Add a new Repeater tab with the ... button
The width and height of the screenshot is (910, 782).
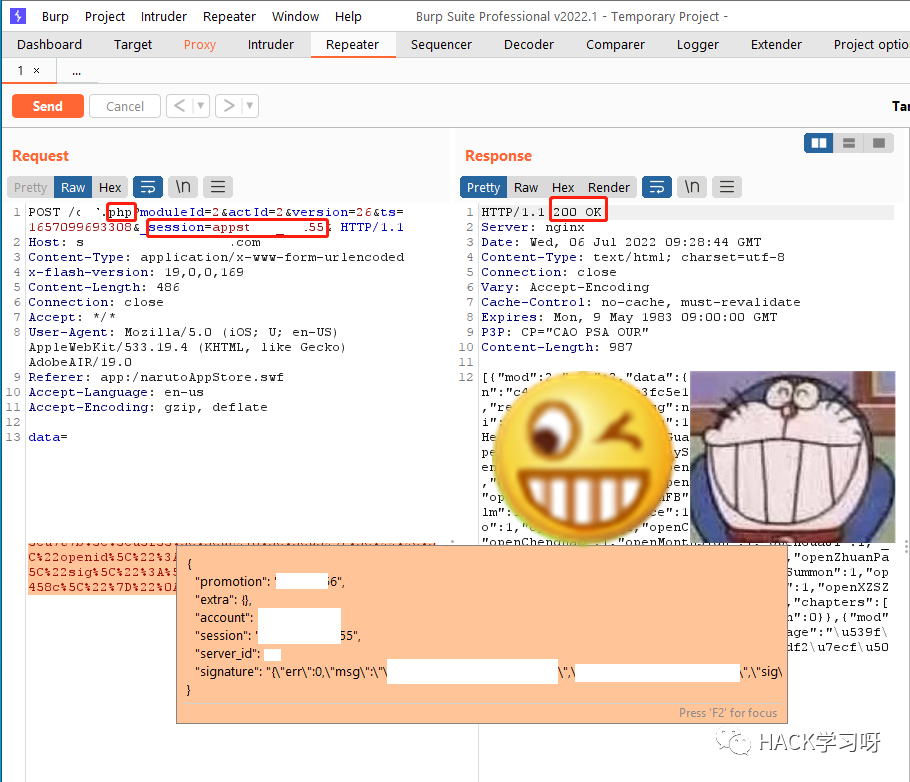pos(77,71)
